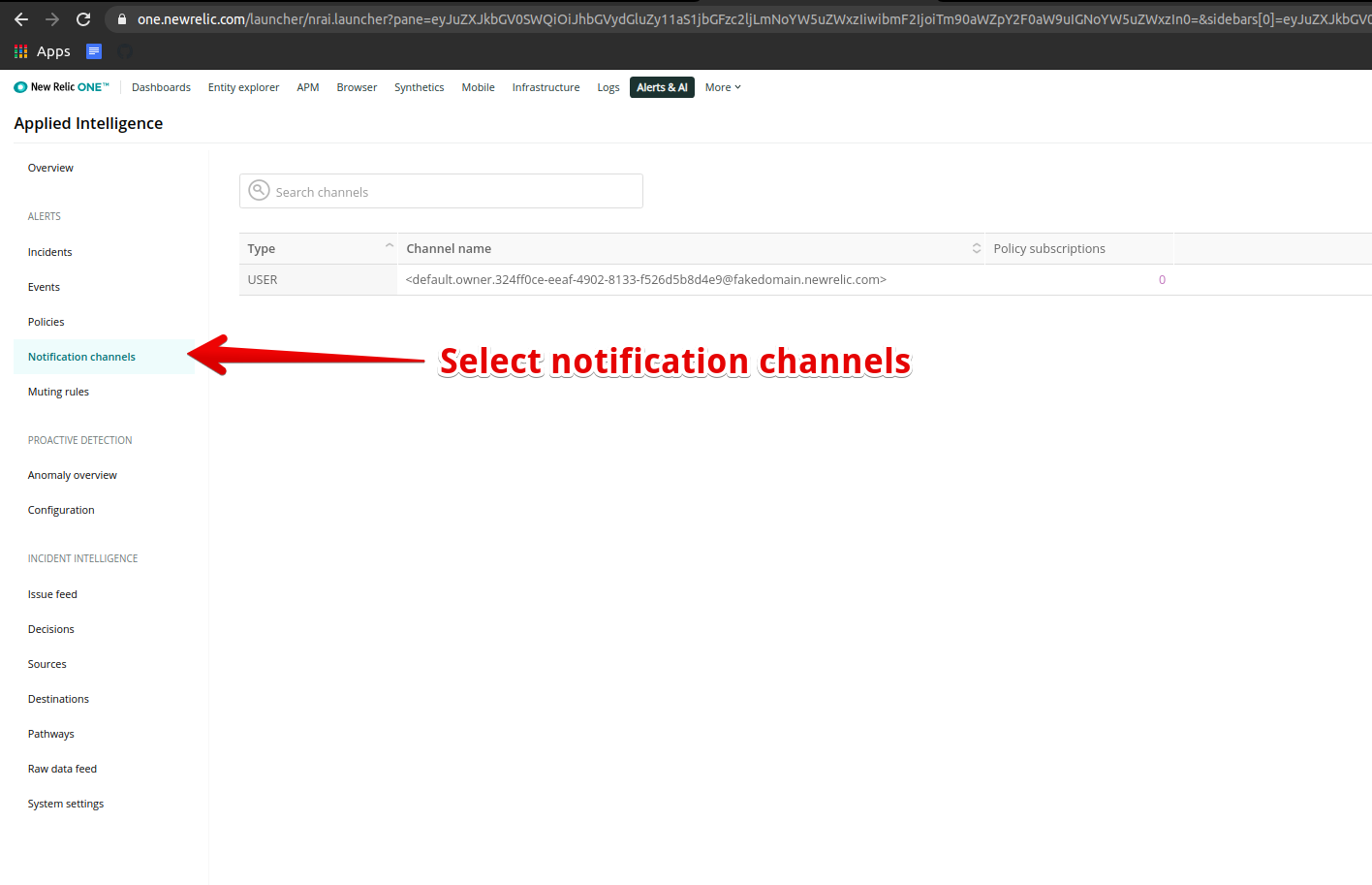Open the blue document bookmark icon

[94, 51]
